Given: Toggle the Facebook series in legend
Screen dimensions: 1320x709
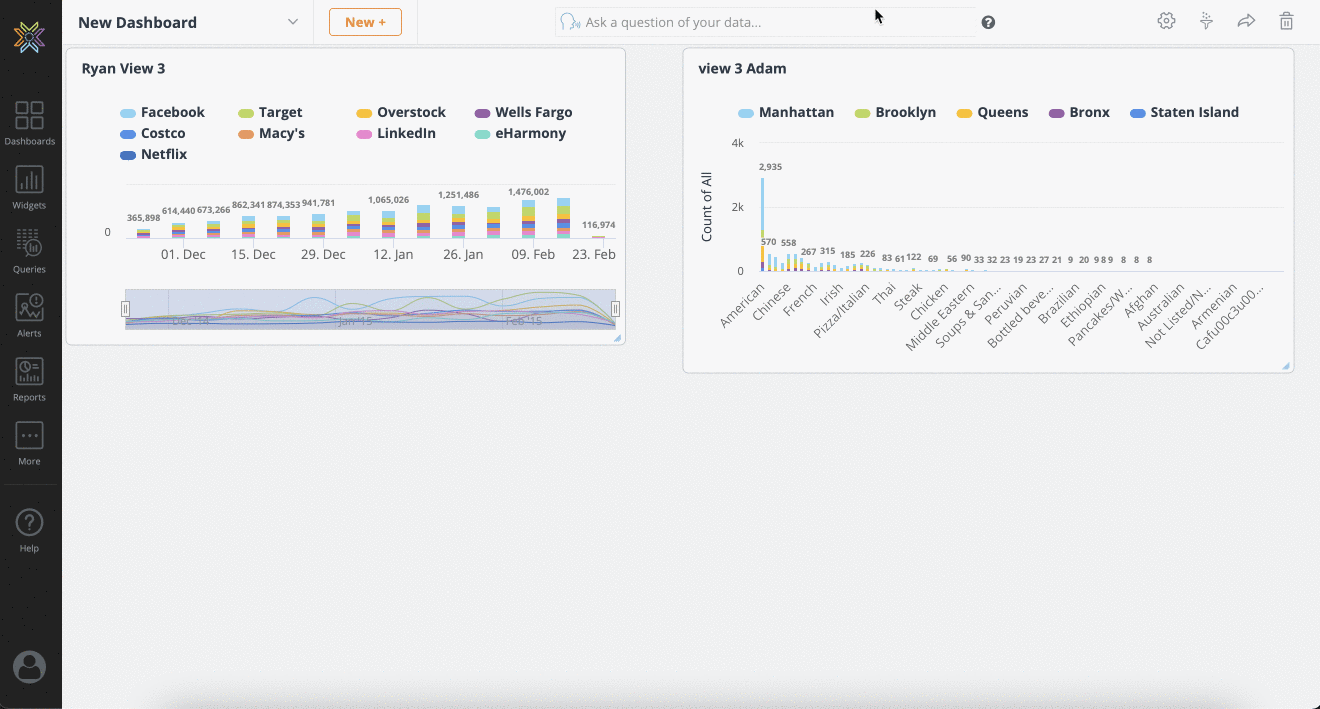Looking at the screenshot, I should coord(162,113).
